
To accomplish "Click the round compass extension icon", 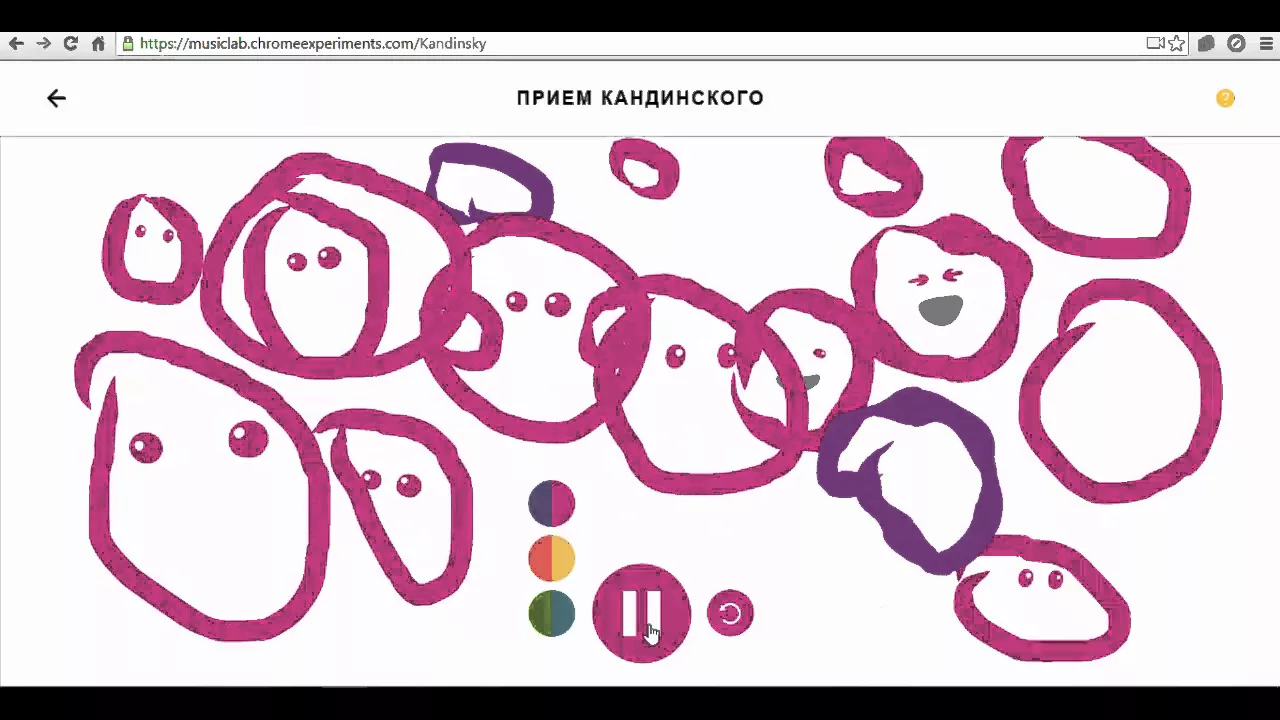I will [x=1237, y=43].
